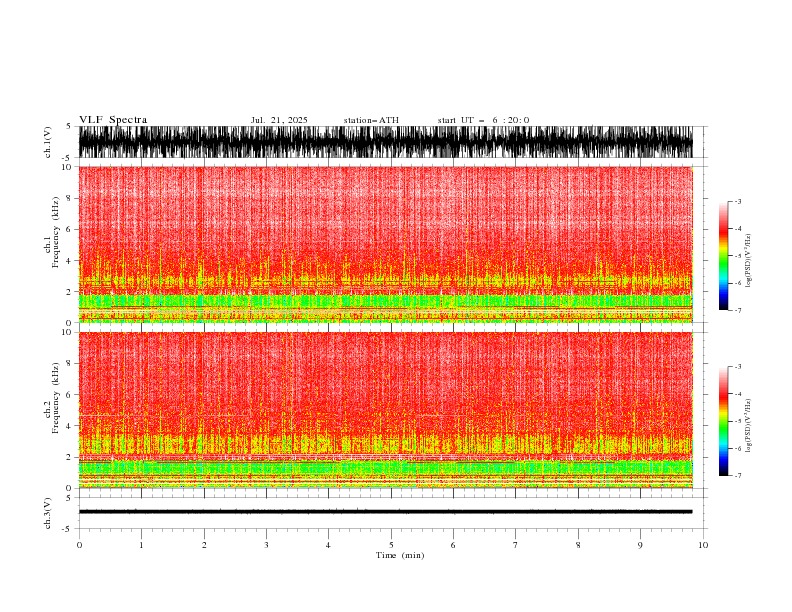Image resolution: width=792 pixels, height=612 pixels.
Task: Click the ch.3 waveform trace
Action: pos(385,512)
